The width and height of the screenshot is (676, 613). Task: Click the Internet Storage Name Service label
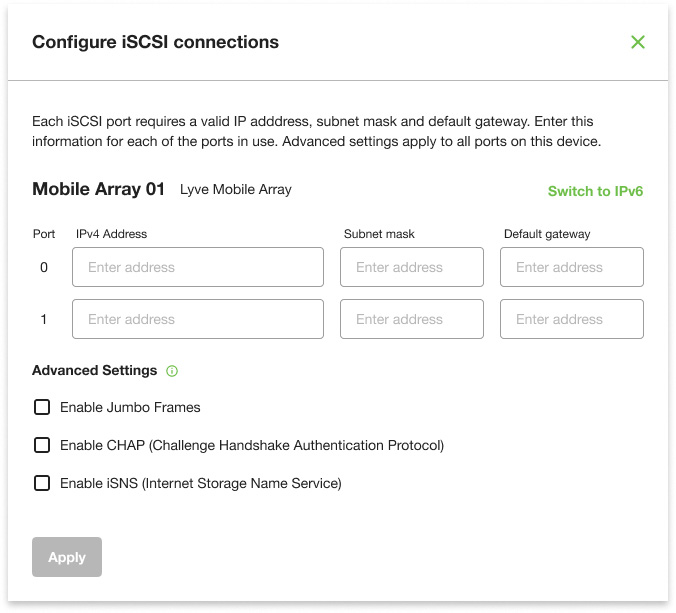pyautogui.click(x=201, y=483)
